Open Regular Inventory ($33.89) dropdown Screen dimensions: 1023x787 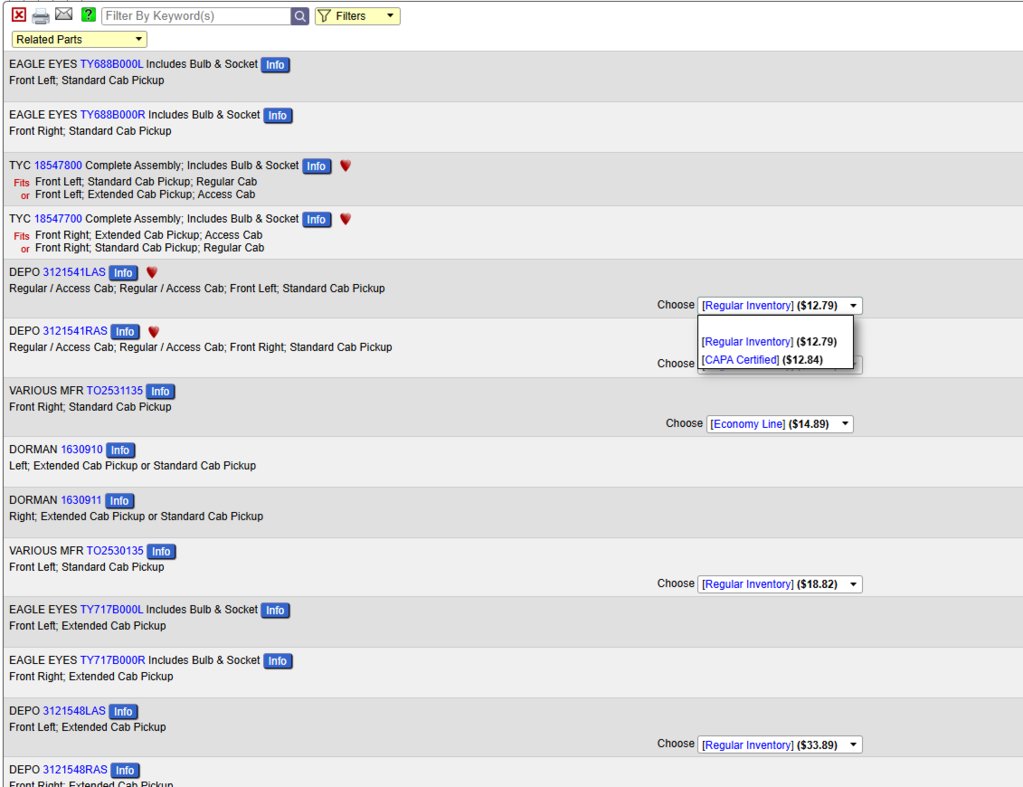(x=780, y=745)
